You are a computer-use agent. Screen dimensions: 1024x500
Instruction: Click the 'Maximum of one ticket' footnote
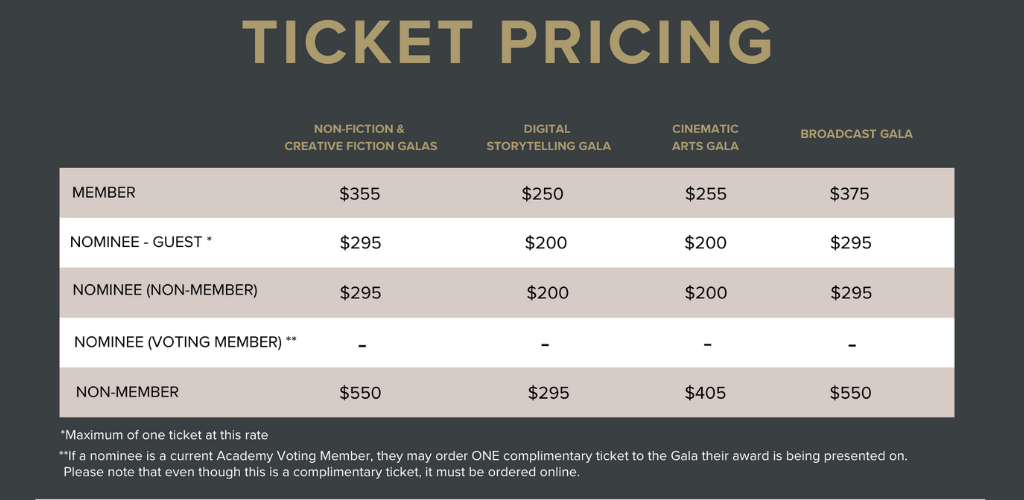point(164,435)
